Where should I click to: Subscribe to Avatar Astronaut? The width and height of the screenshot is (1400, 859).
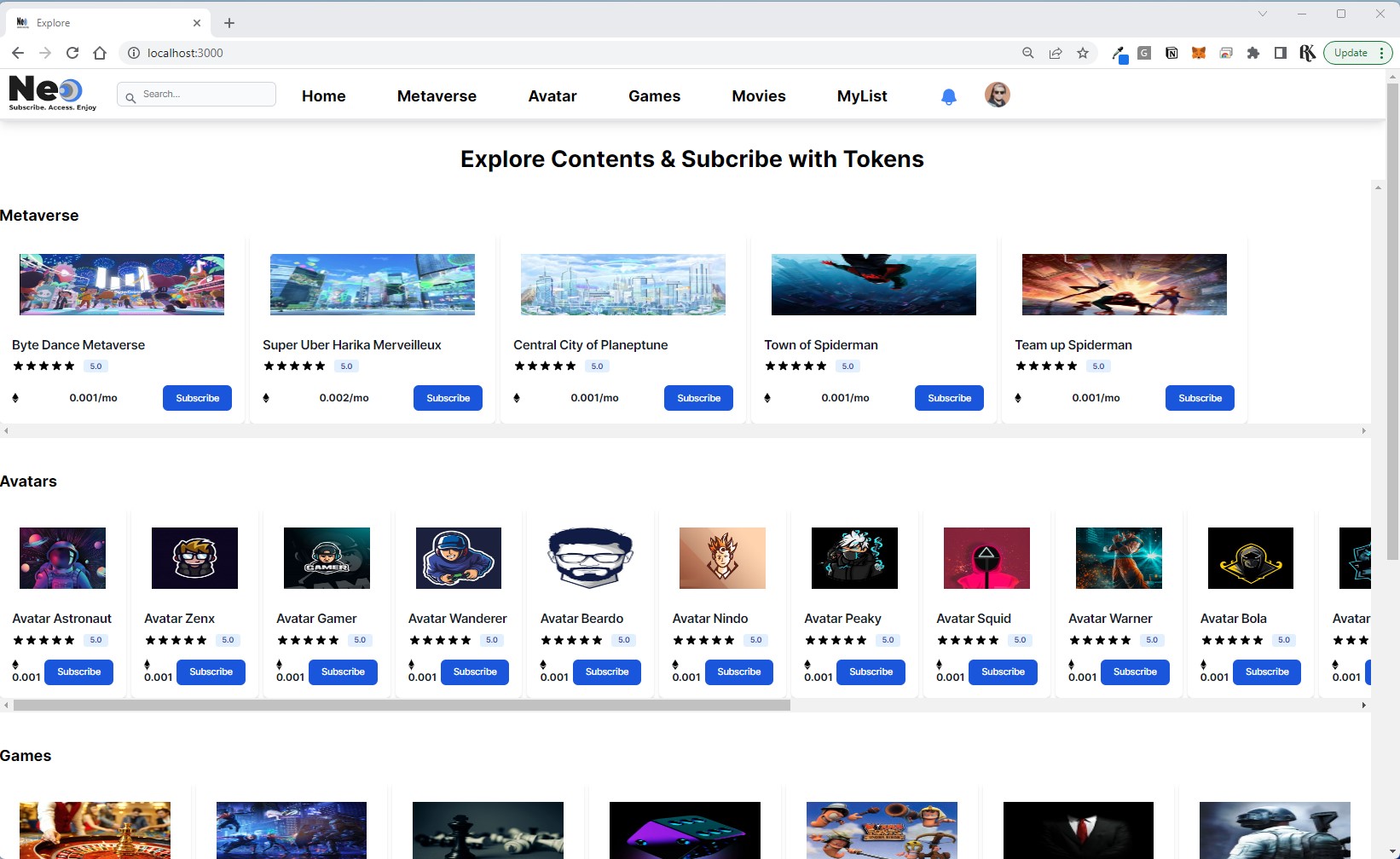click(78, 672)
